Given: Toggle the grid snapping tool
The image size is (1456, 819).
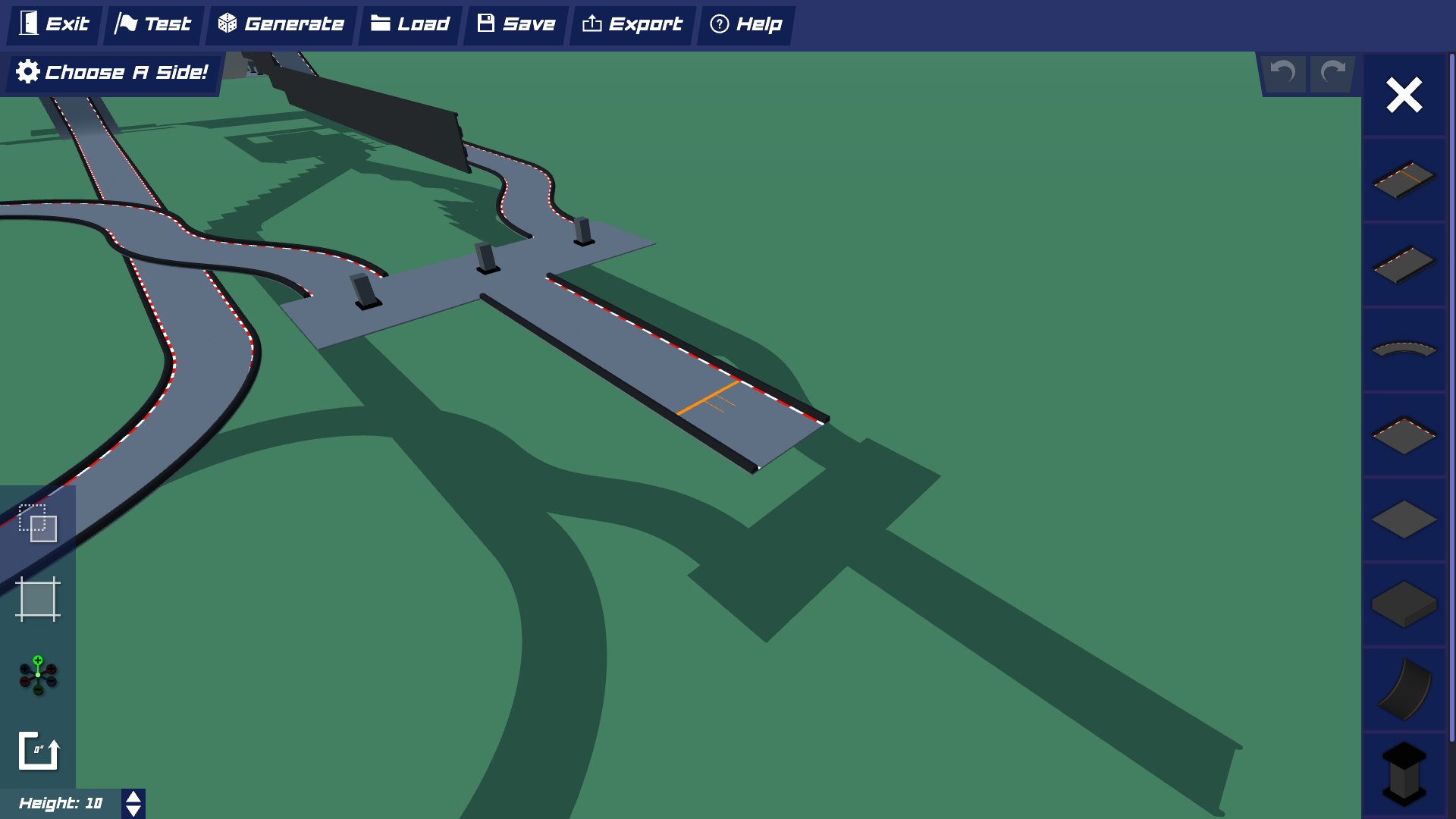Looking at the screenshot, I should tap(38, 599).
